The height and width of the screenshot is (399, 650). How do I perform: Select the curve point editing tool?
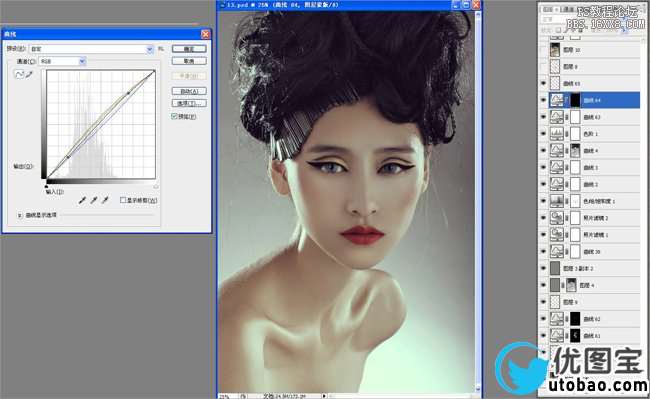point(19,75)
